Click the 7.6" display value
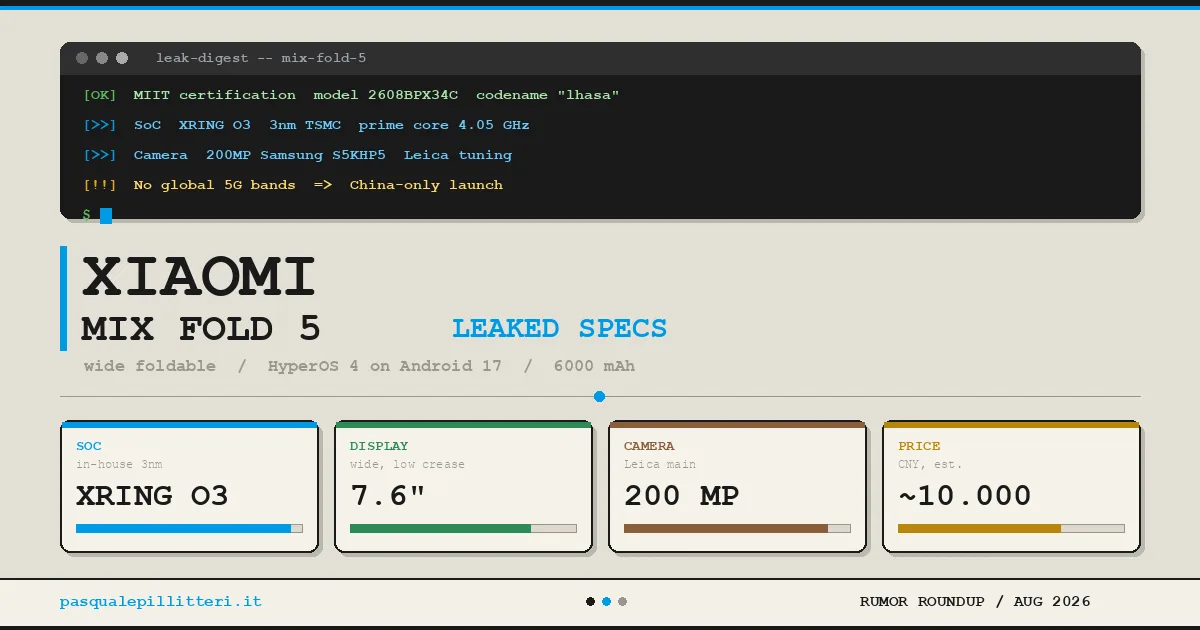The image size is (1200, 630). point(388,496)
